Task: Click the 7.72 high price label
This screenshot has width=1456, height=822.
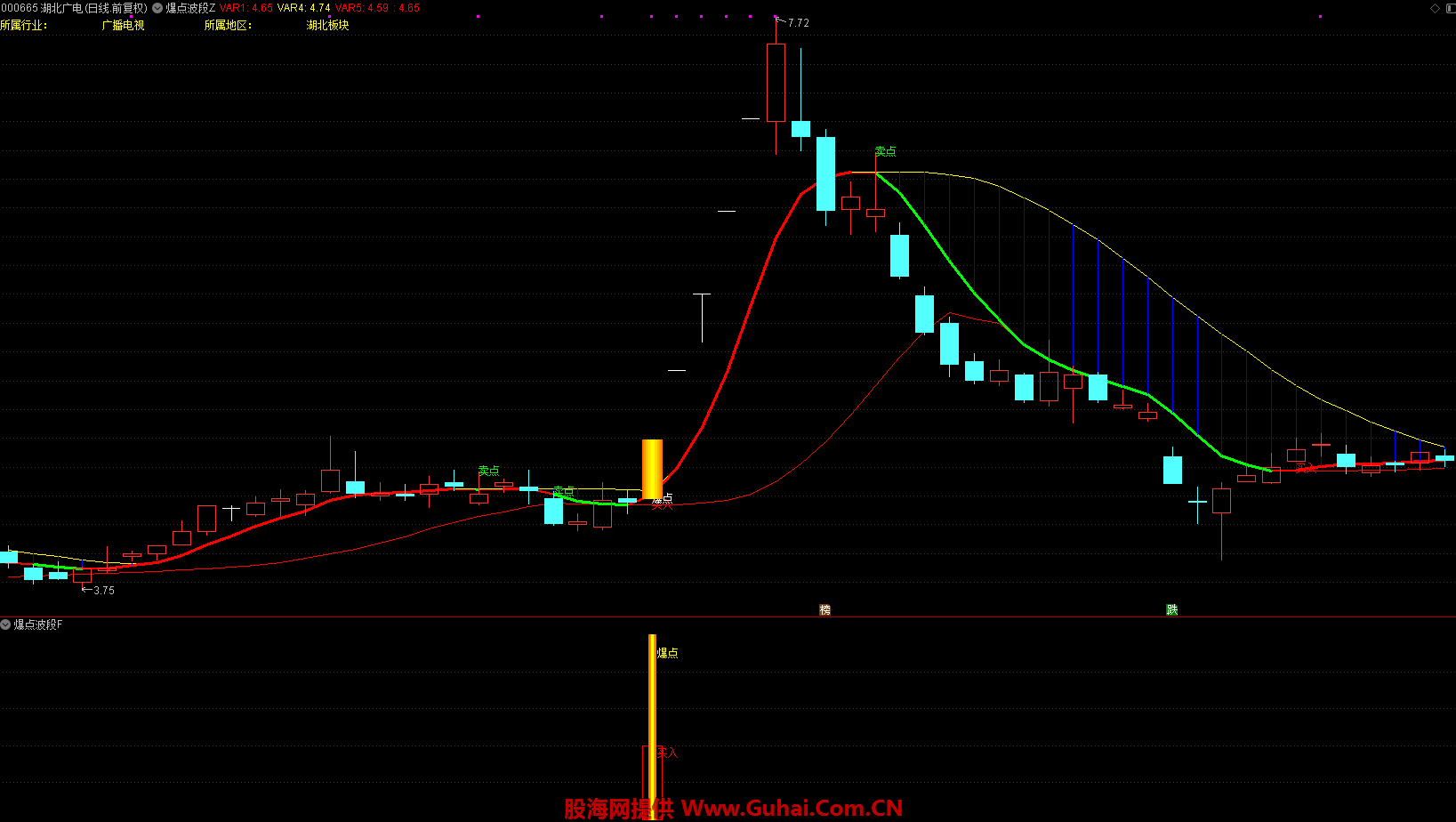Action: click(x=798, y=23)
